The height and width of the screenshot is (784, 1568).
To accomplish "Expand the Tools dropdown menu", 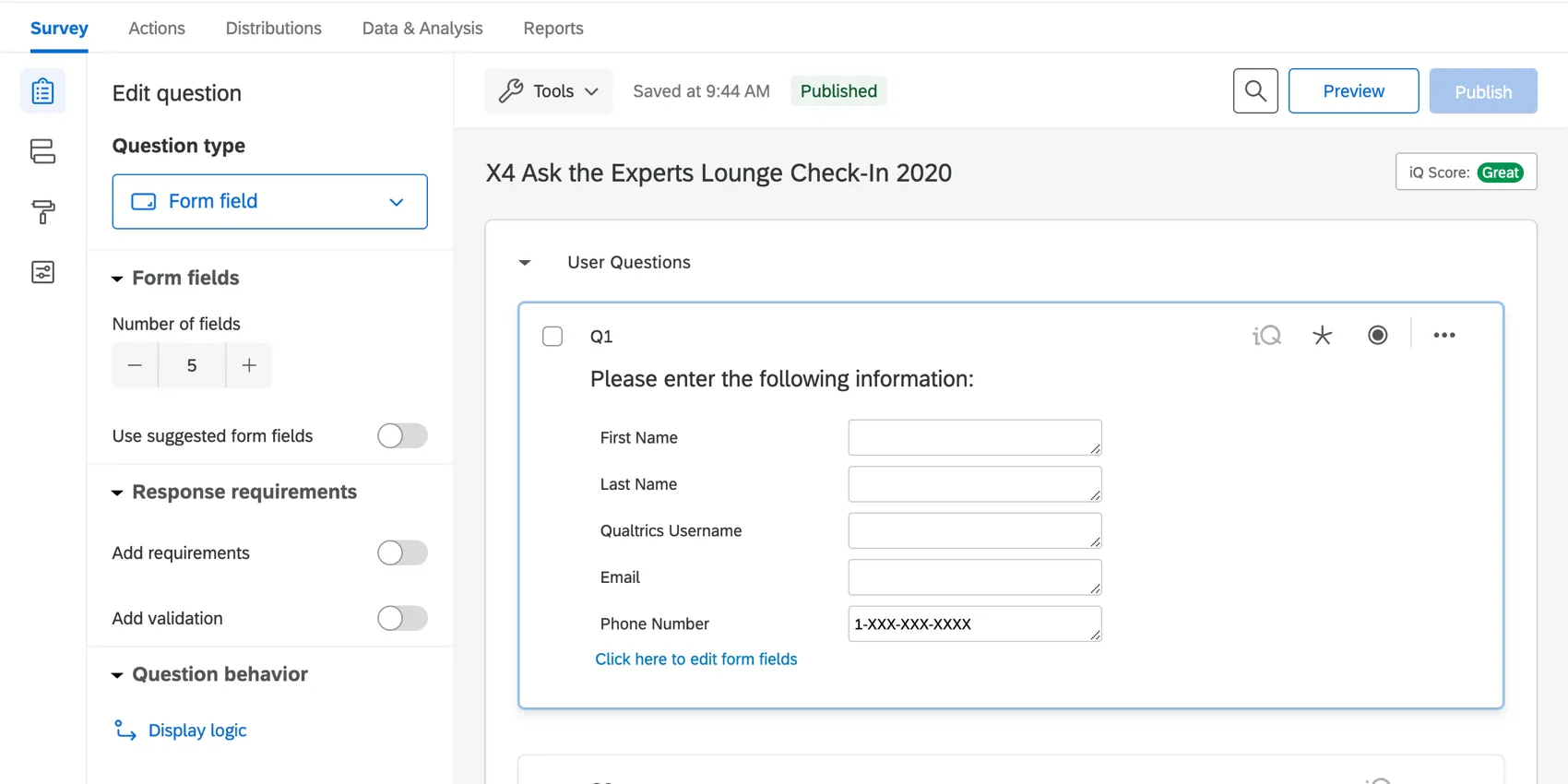I will tap(549, 91).
